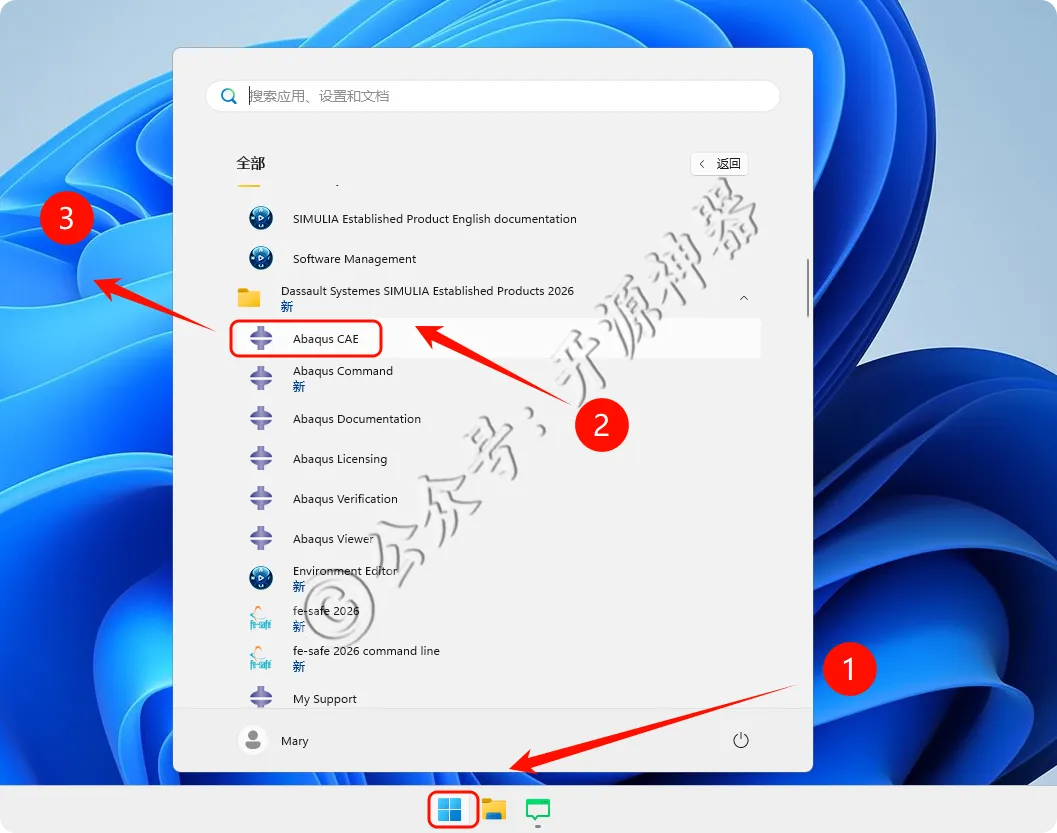Select the "Abaqus Licensing" entry text
The width and height of the screenshot is (1057, 833).
tap(340, 459)
